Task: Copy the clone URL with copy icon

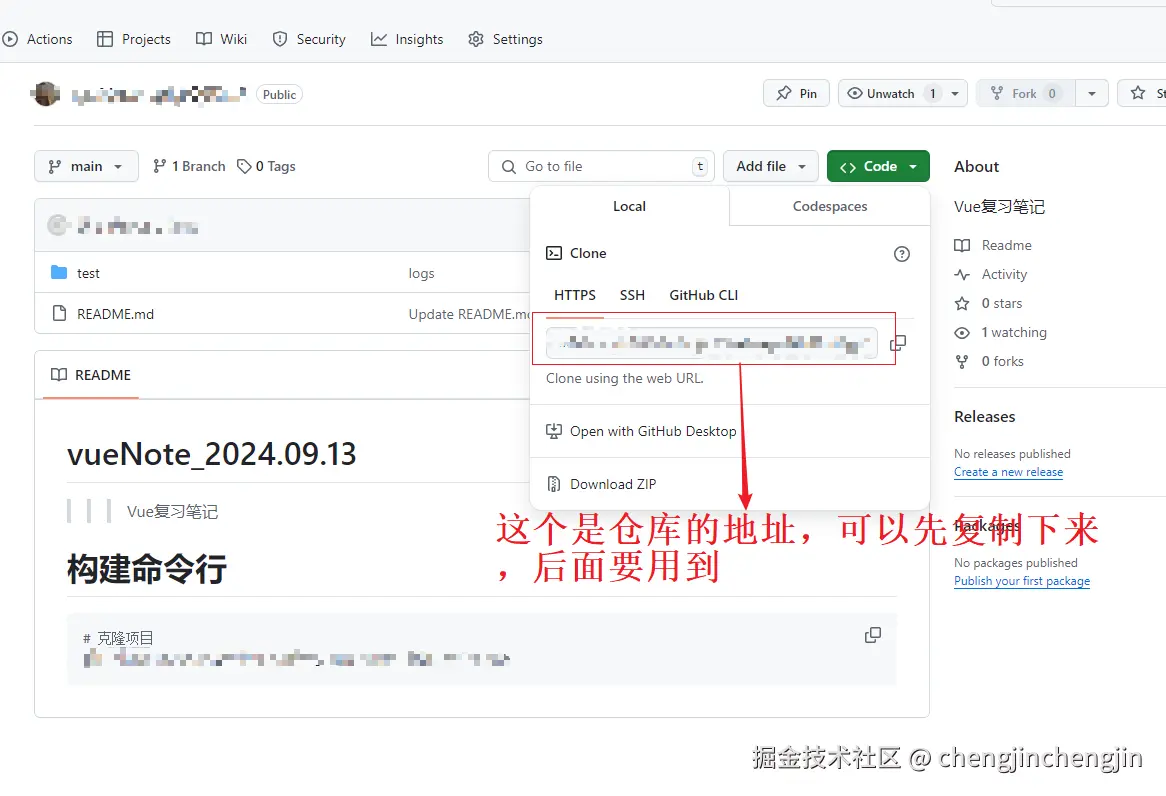Action: tap(898, 343)
